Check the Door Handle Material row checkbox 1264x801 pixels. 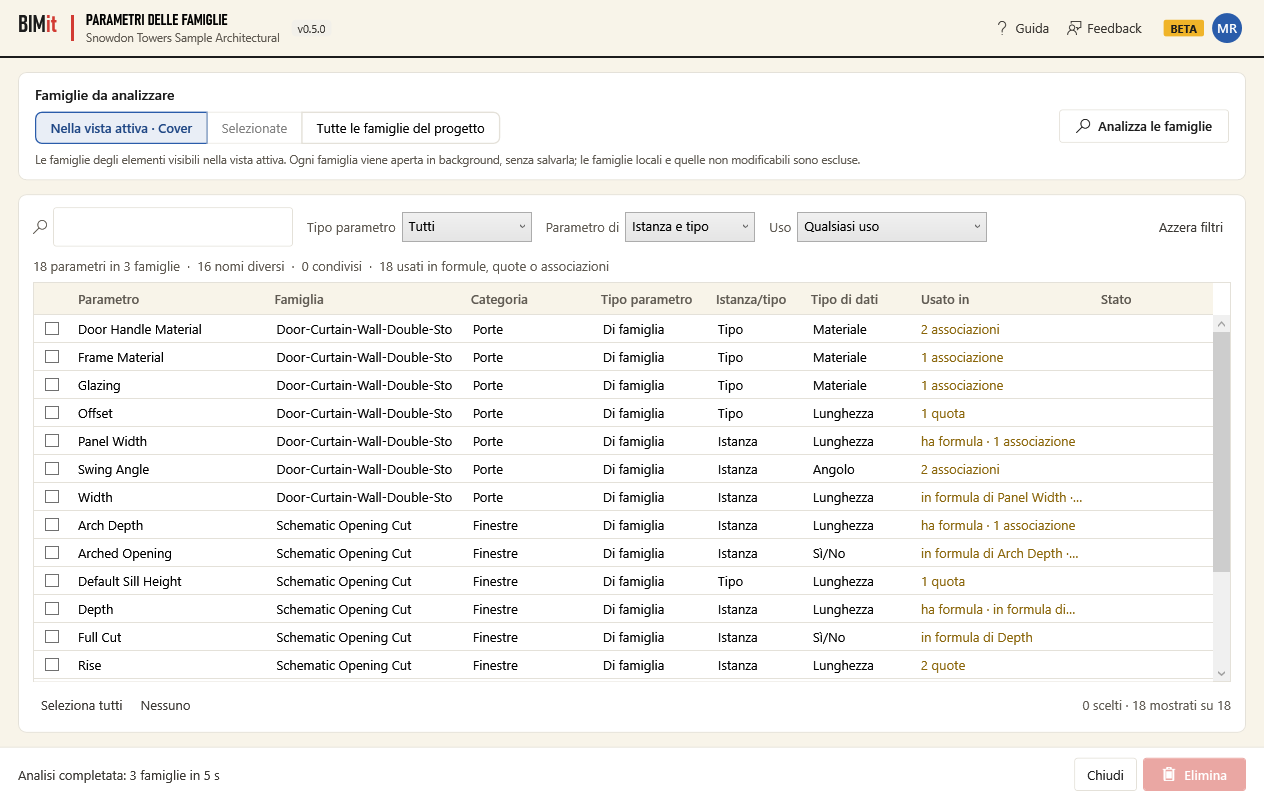pos(52,328)
